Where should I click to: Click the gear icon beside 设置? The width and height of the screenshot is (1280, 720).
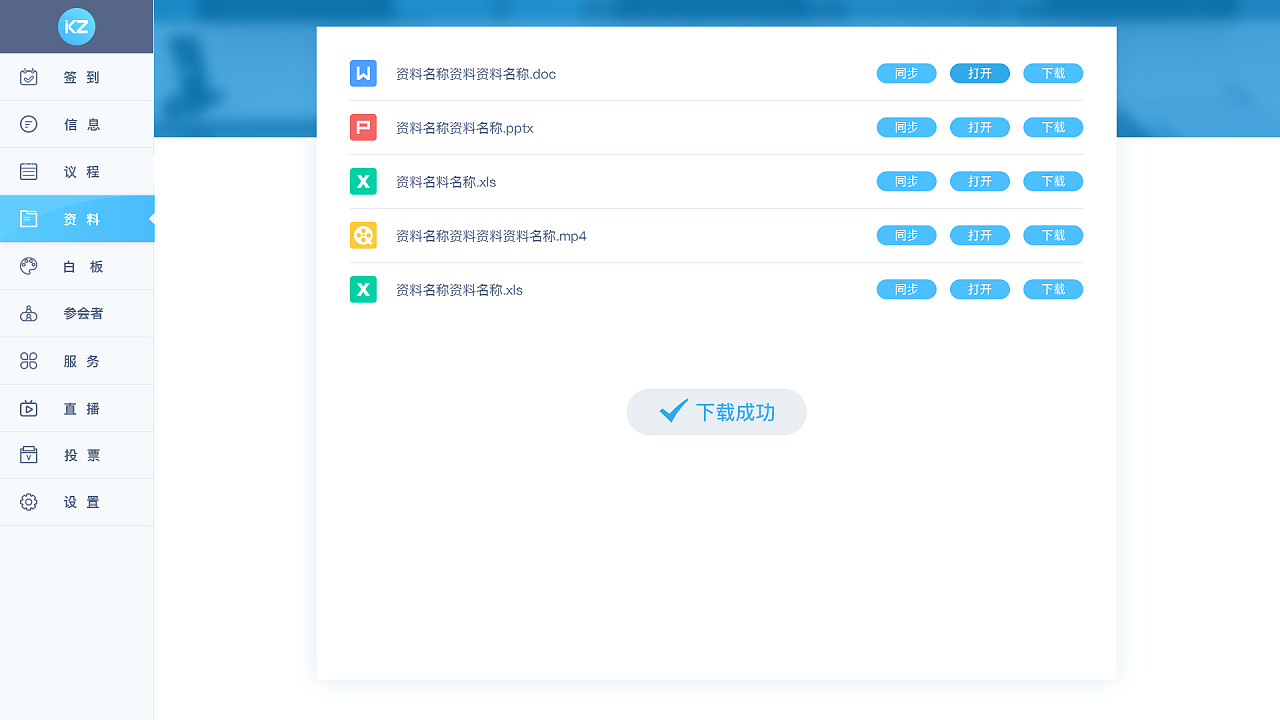point(29,502)
